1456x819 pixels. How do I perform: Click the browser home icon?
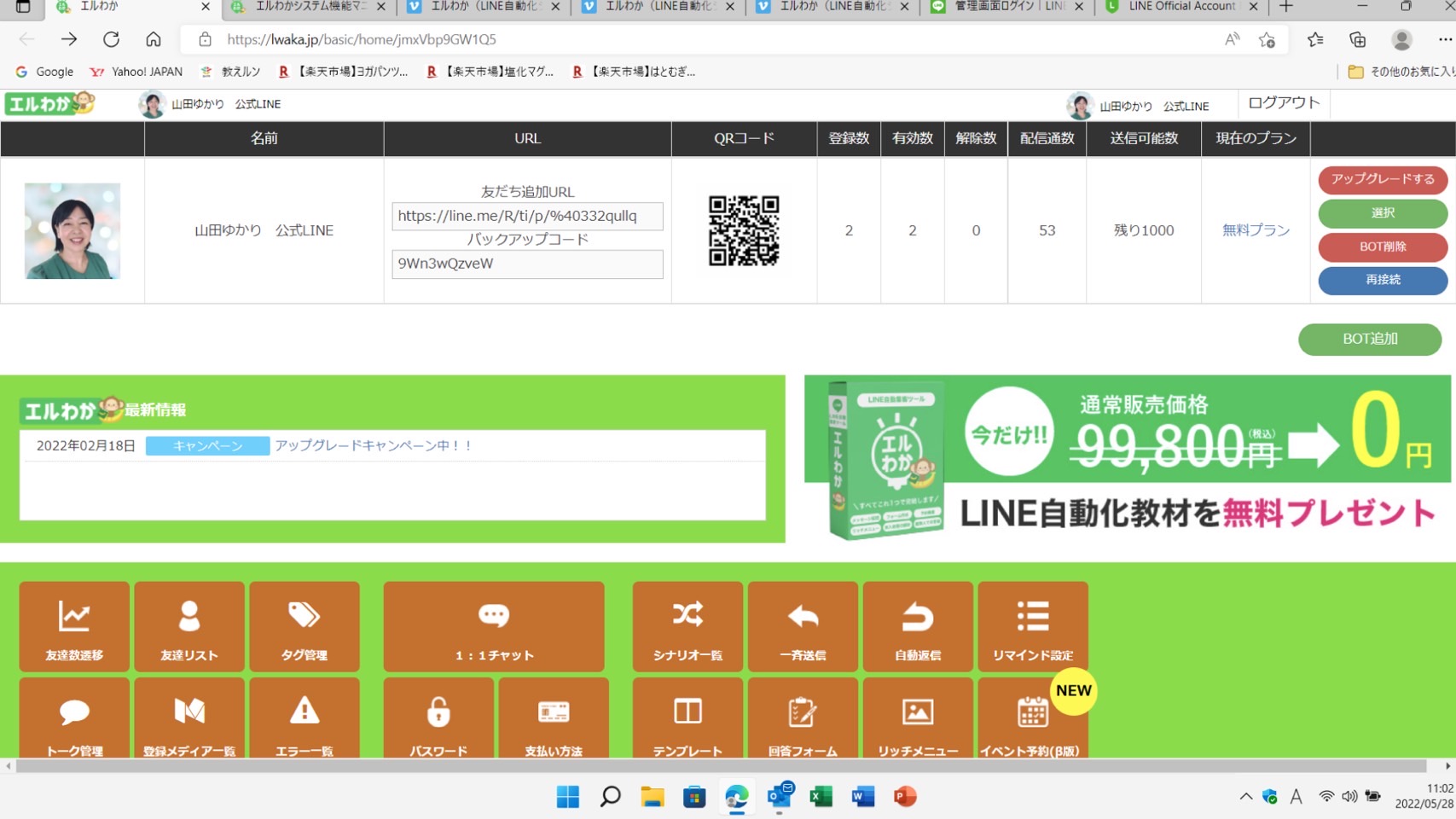pyautogui.click(x=154, y=39)
